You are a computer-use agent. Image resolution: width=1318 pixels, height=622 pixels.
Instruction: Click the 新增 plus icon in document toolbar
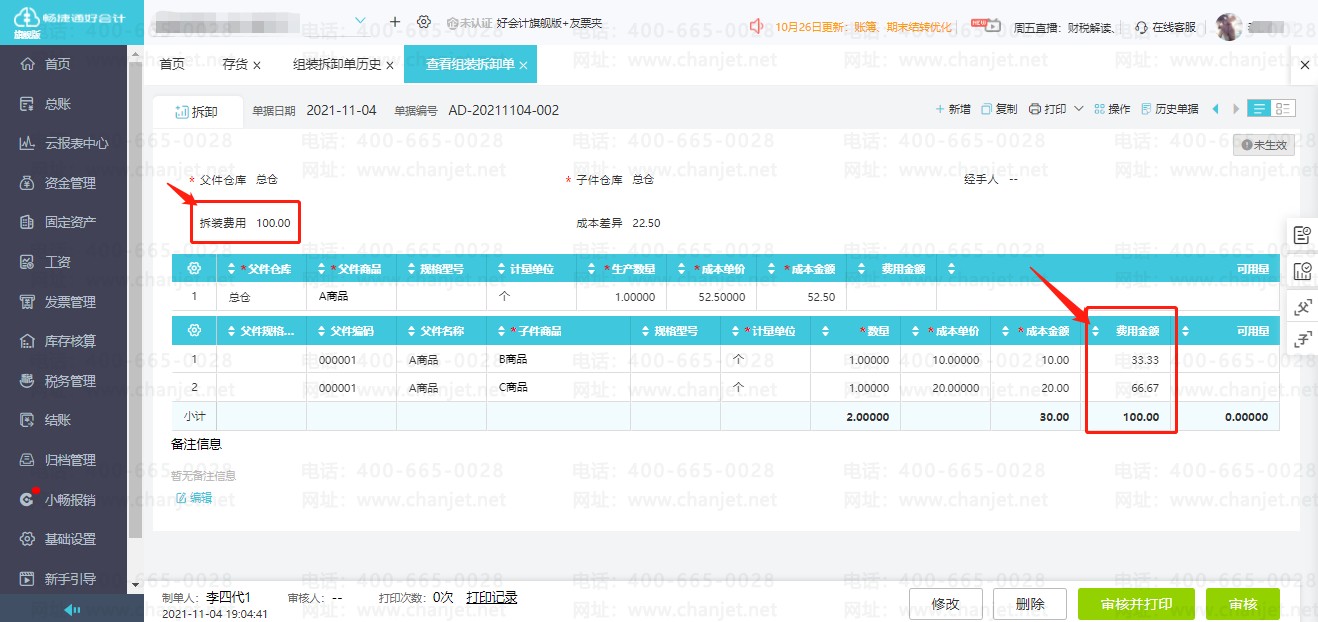point(939,109)
